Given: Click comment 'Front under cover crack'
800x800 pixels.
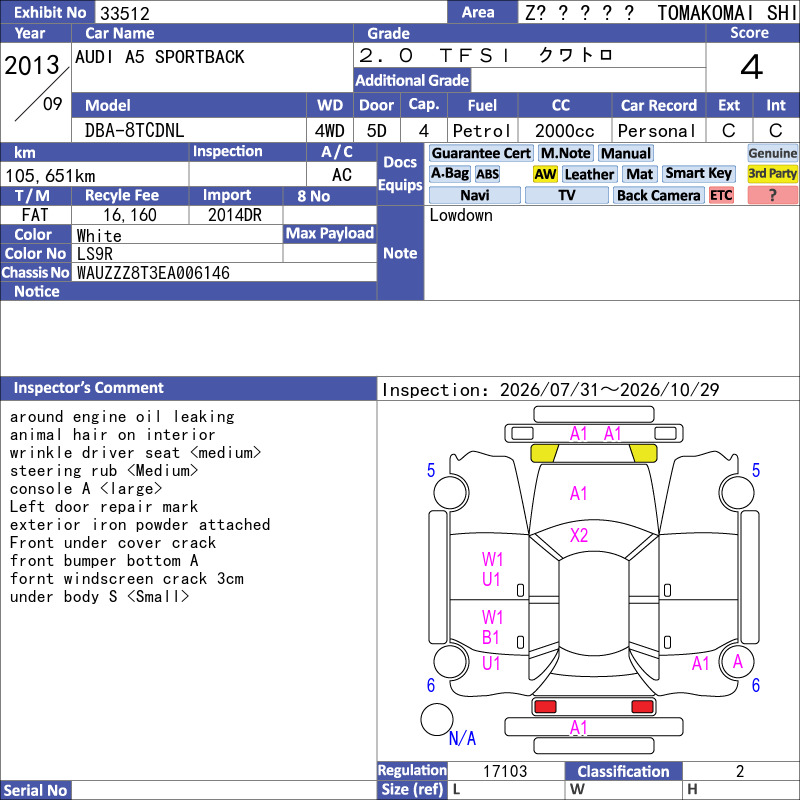Looking at the screenshot, I should 113,542.
